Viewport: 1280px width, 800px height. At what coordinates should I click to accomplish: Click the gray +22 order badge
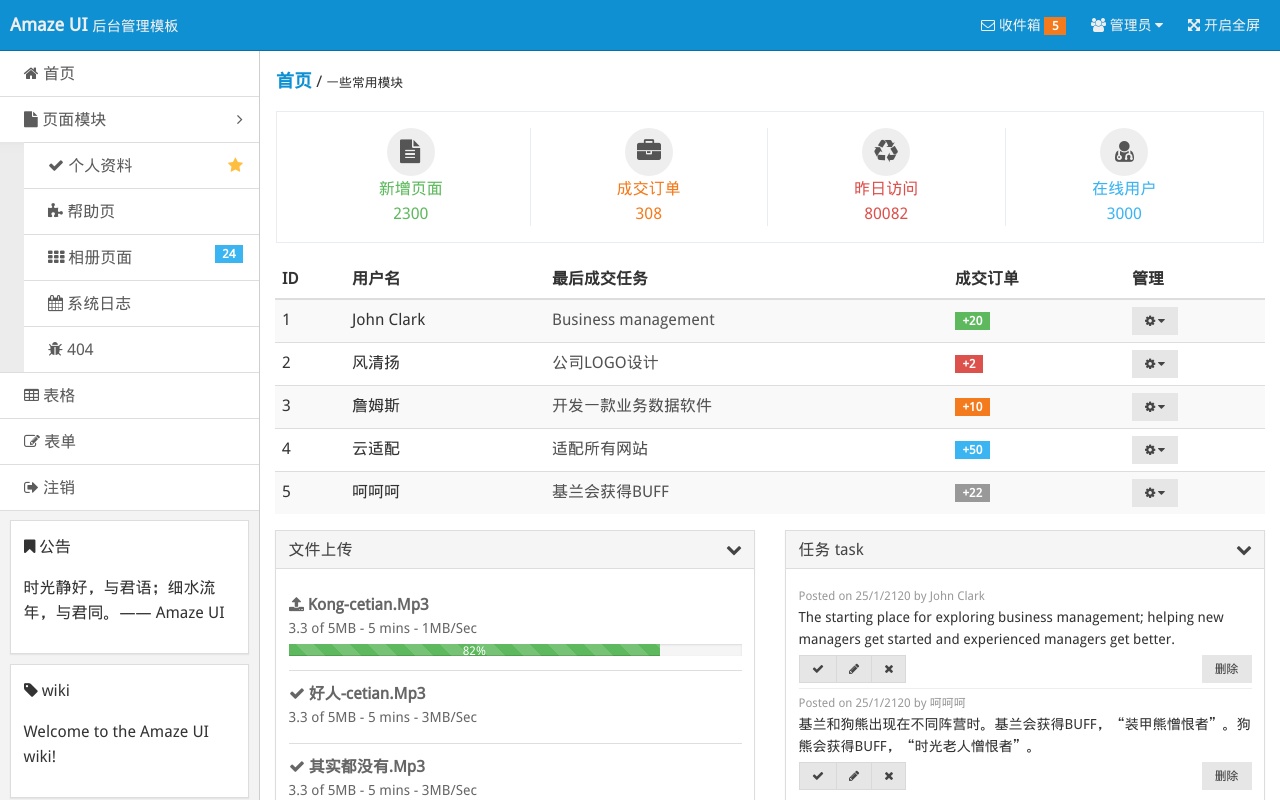tap(972, 493)
